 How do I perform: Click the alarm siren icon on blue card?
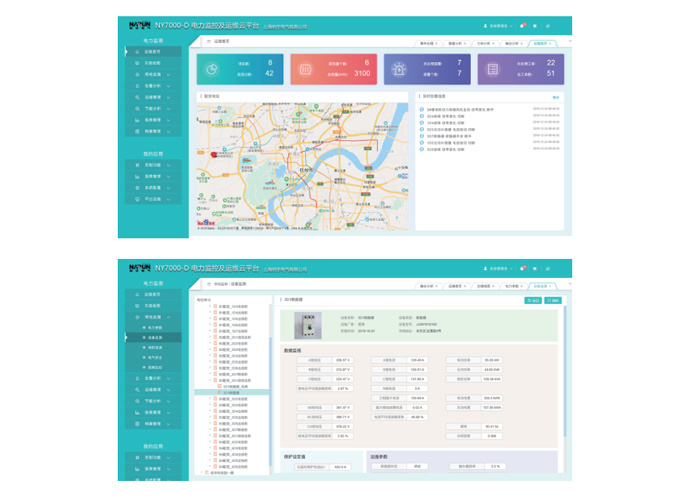[401, 68]
